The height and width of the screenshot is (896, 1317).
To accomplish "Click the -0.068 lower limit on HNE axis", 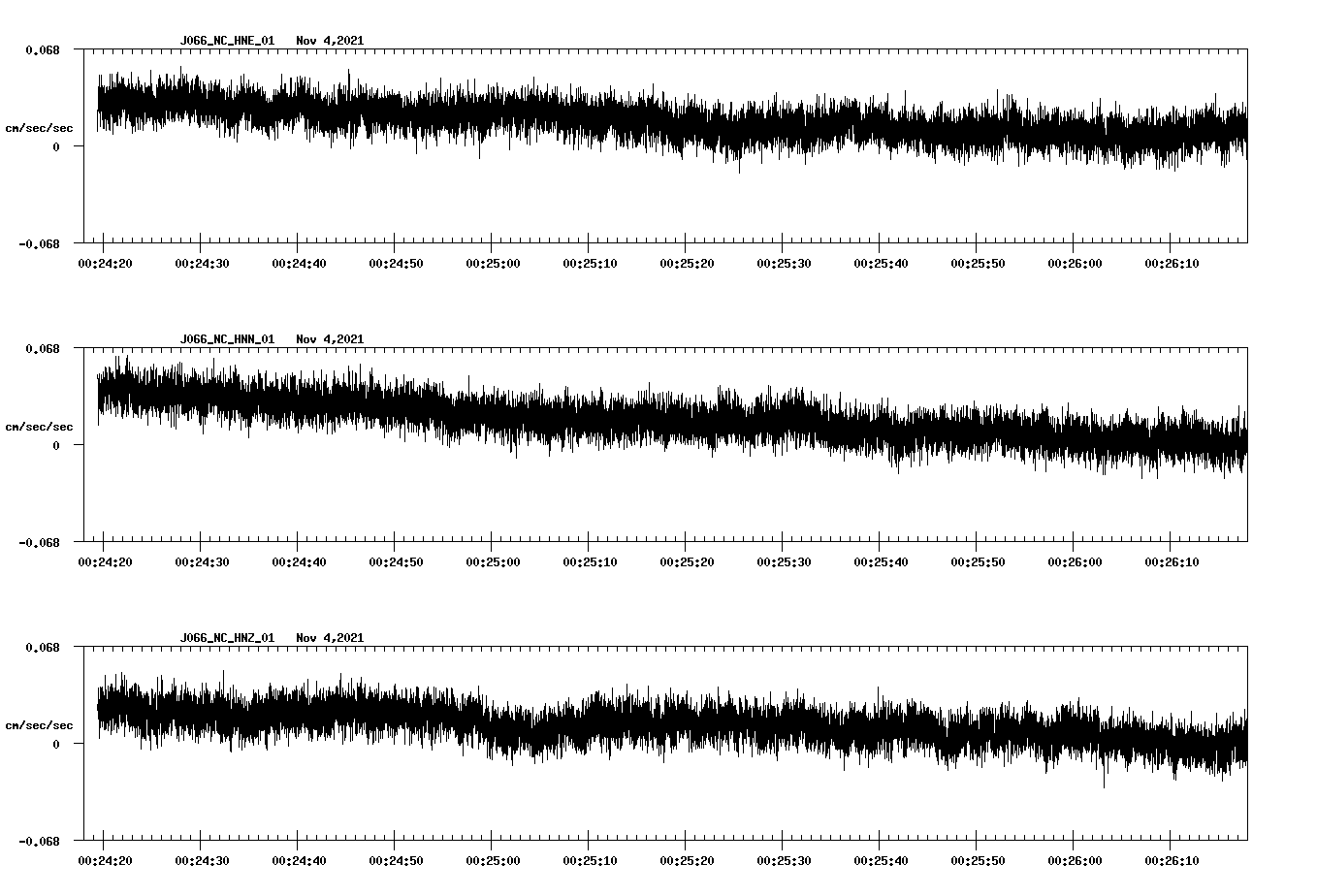I will [x=39, y=244].
